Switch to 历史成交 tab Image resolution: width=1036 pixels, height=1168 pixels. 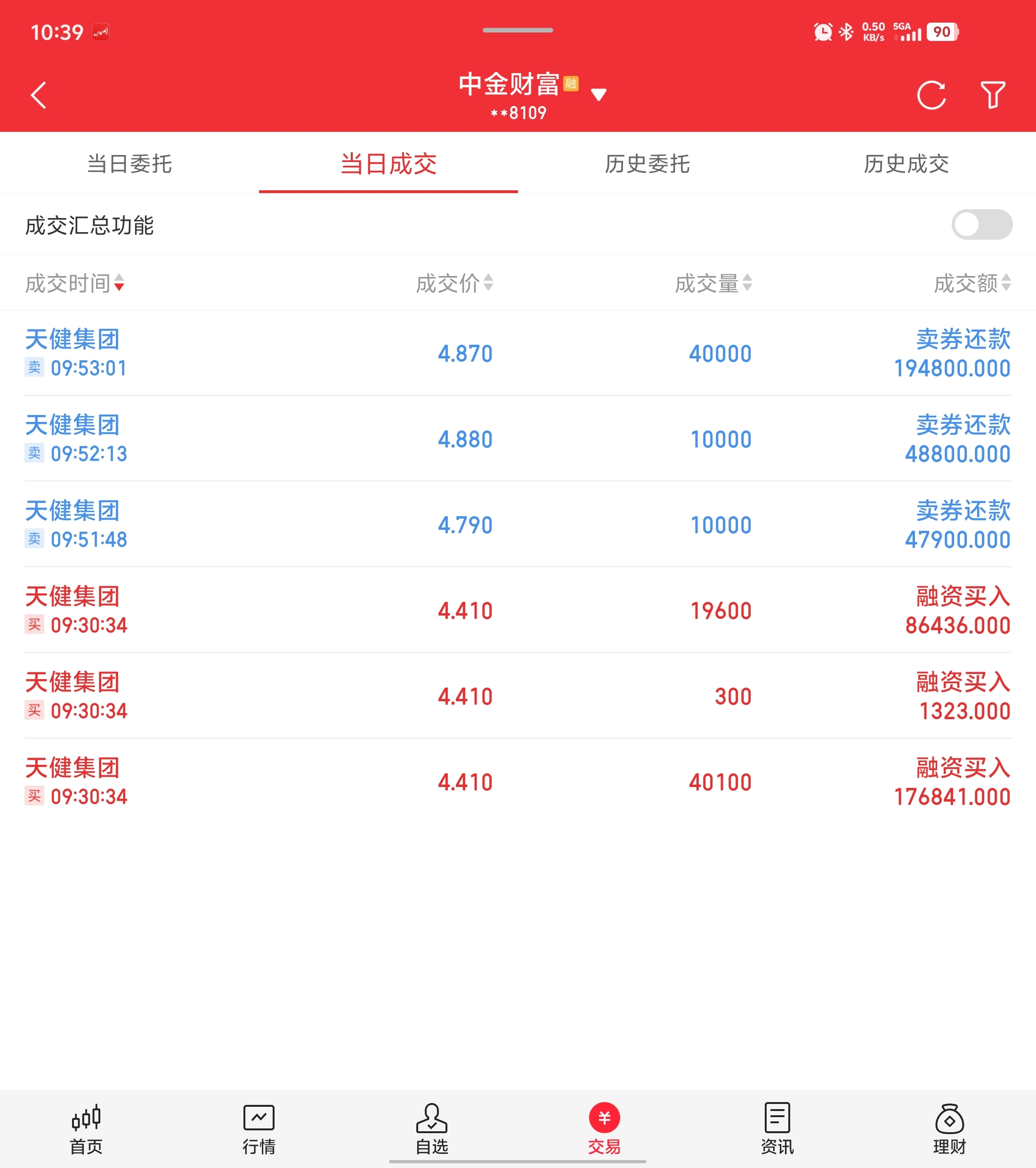click(x=906, y=164)
